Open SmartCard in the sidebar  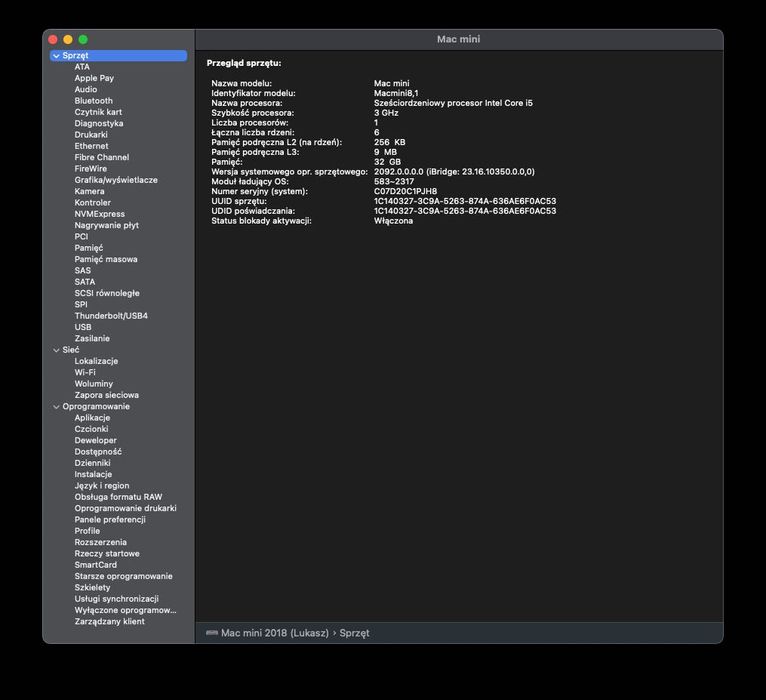[x=95, y=565]
